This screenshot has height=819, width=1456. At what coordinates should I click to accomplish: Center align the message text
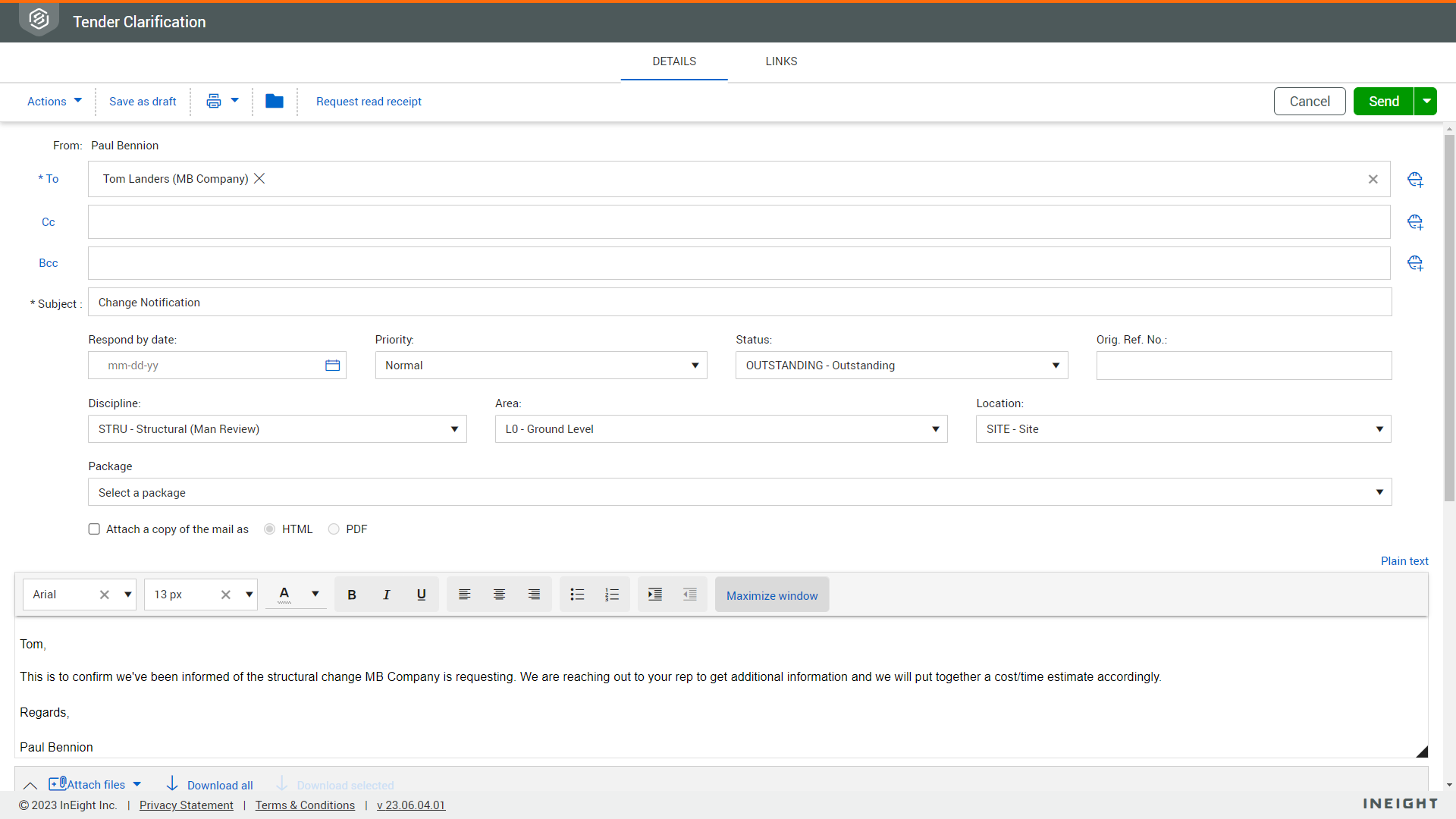499,595
